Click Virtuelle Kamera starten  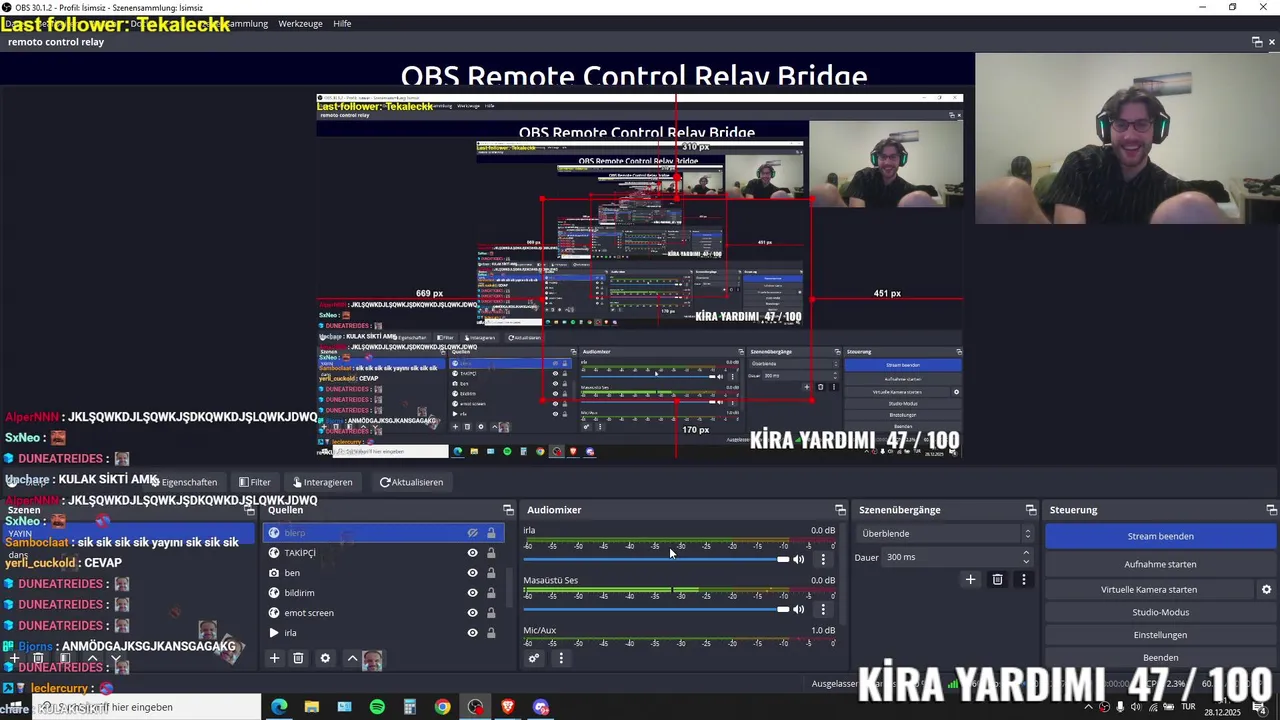click(x=1149, y=589)
